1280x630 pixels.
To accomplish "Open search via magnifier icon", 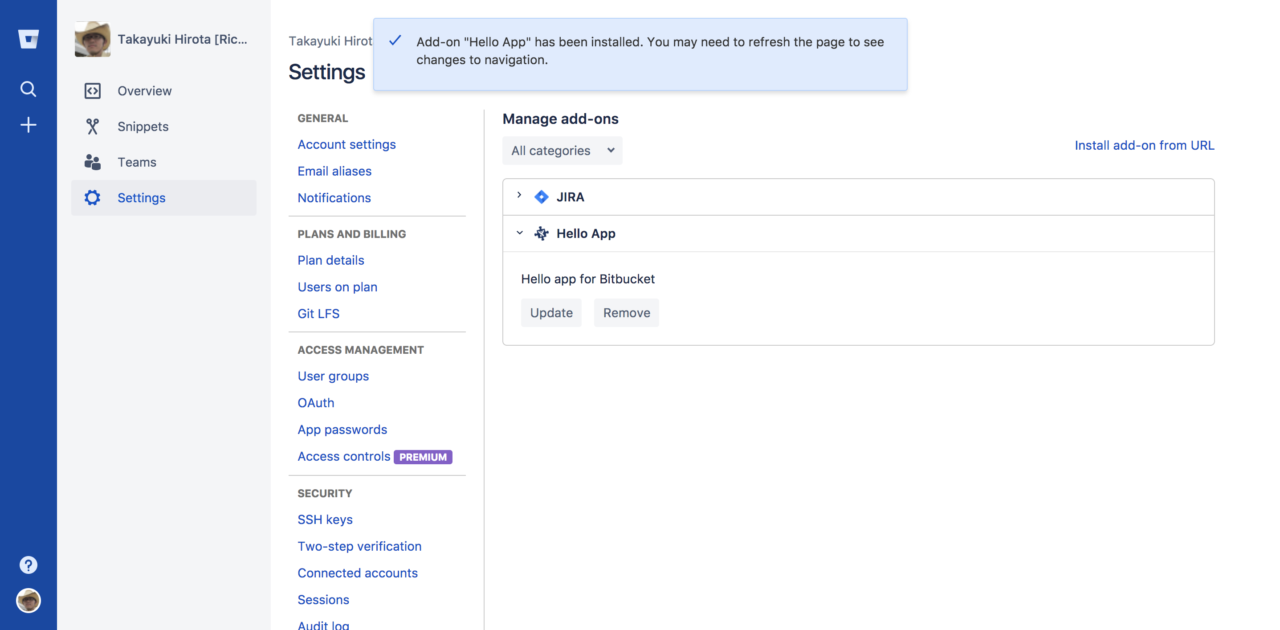I will 28,89.
